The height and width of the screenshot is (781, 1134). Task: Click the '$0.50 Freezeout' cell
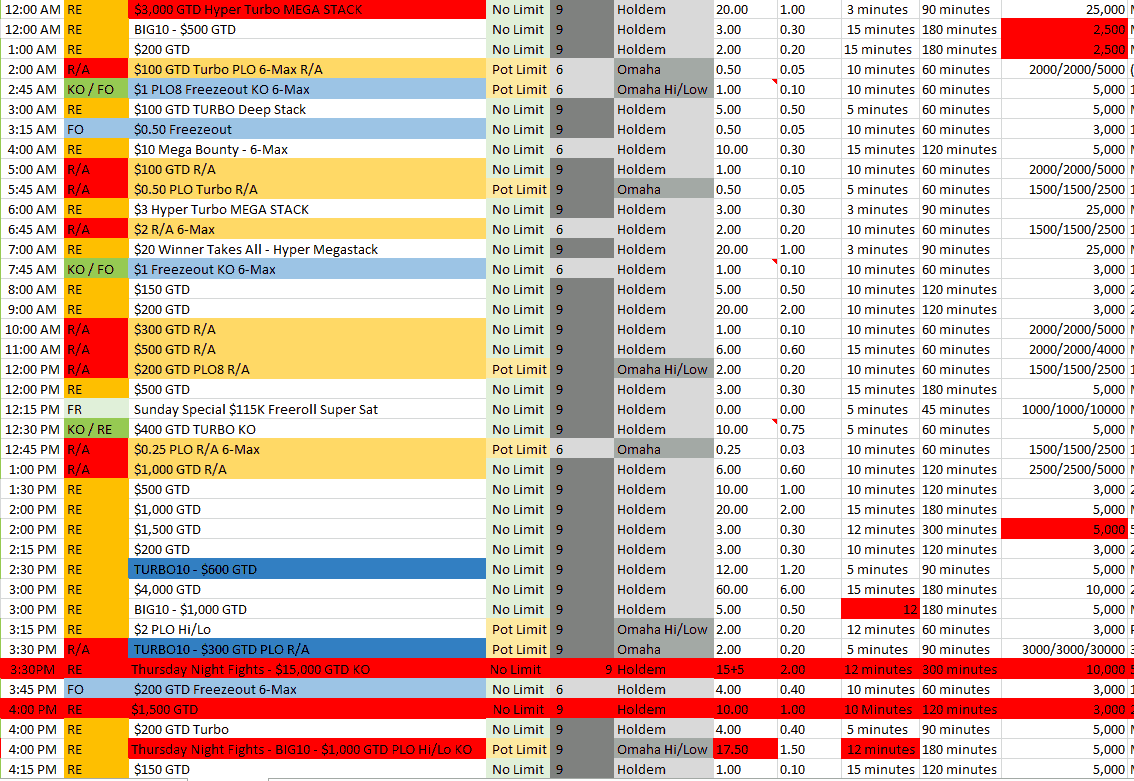pyautogui.click(x=307, y=129)
